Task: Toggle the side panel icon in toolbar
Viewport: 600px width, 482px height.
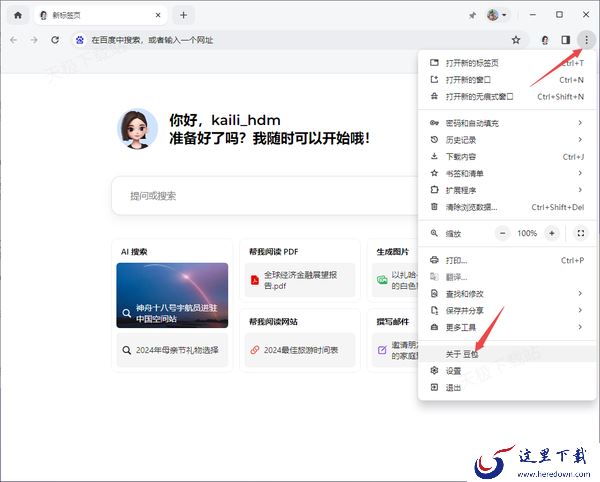Action: coord(565,40)
